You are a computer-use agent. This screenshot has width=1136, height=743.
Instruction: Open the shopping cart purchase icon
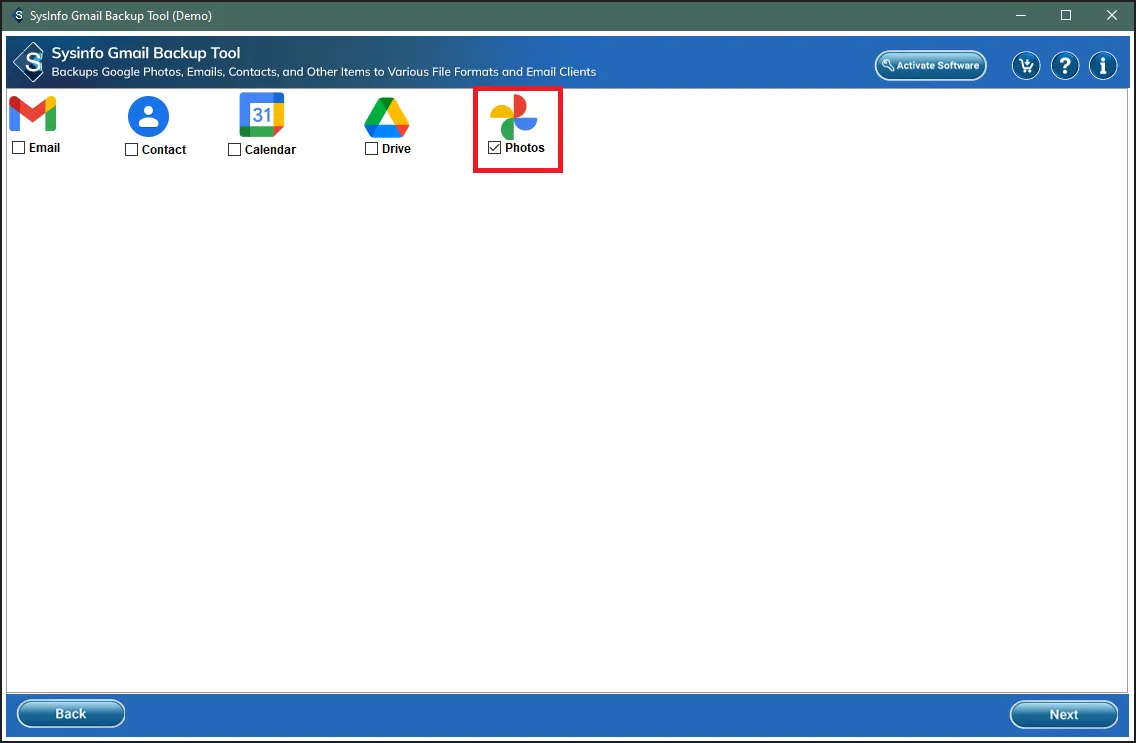pos(1026,66)
